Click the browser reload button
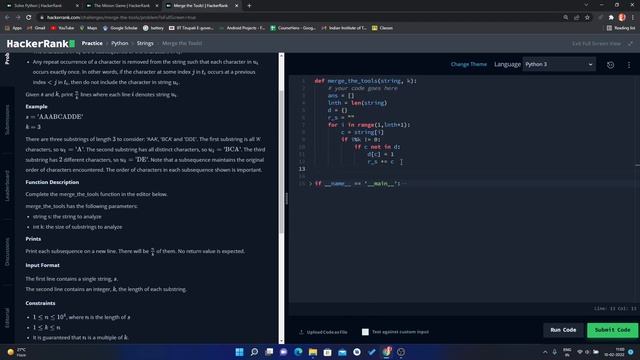This screenshot has width=640, height=360. pyautogui.click(x=29, y=17)
